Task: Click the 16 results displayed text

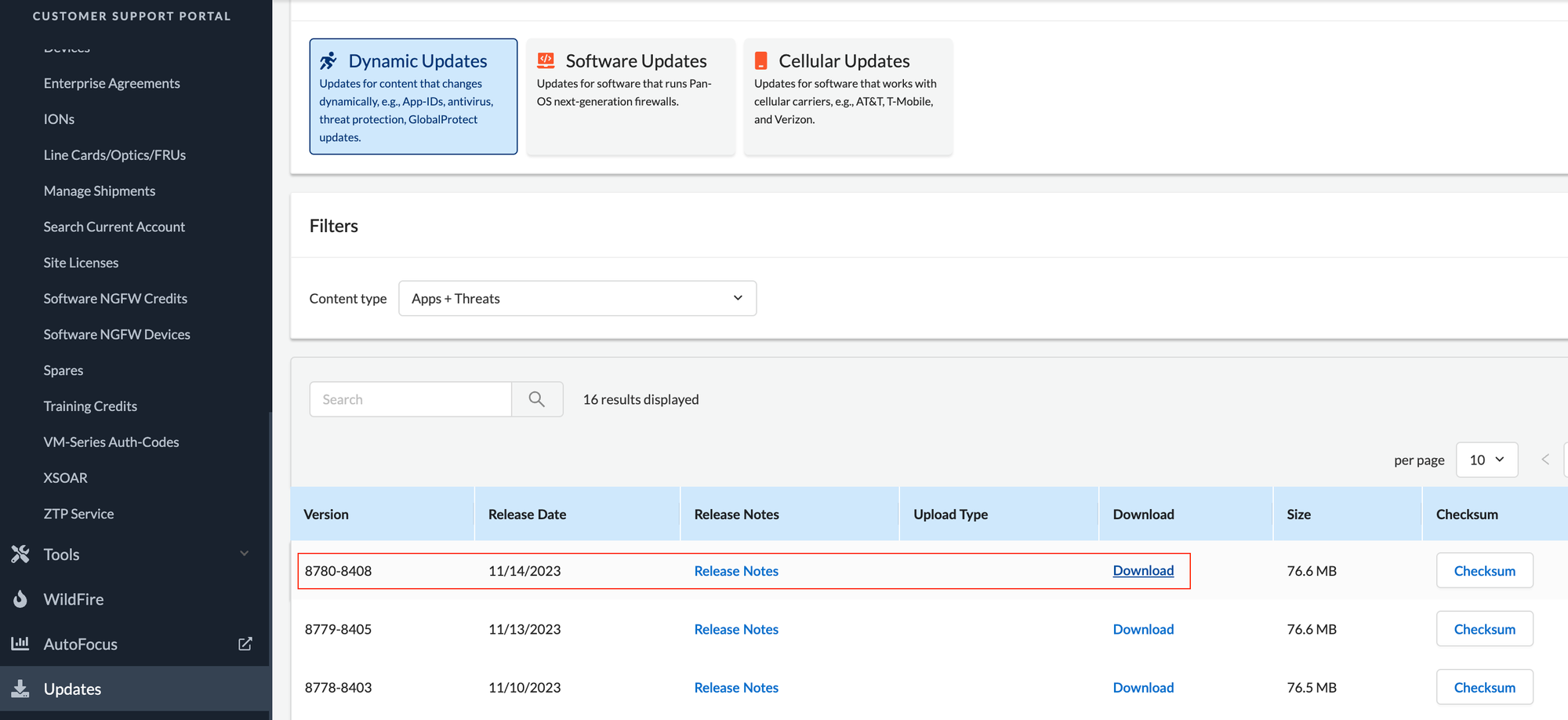Action: tap(641, 399)
